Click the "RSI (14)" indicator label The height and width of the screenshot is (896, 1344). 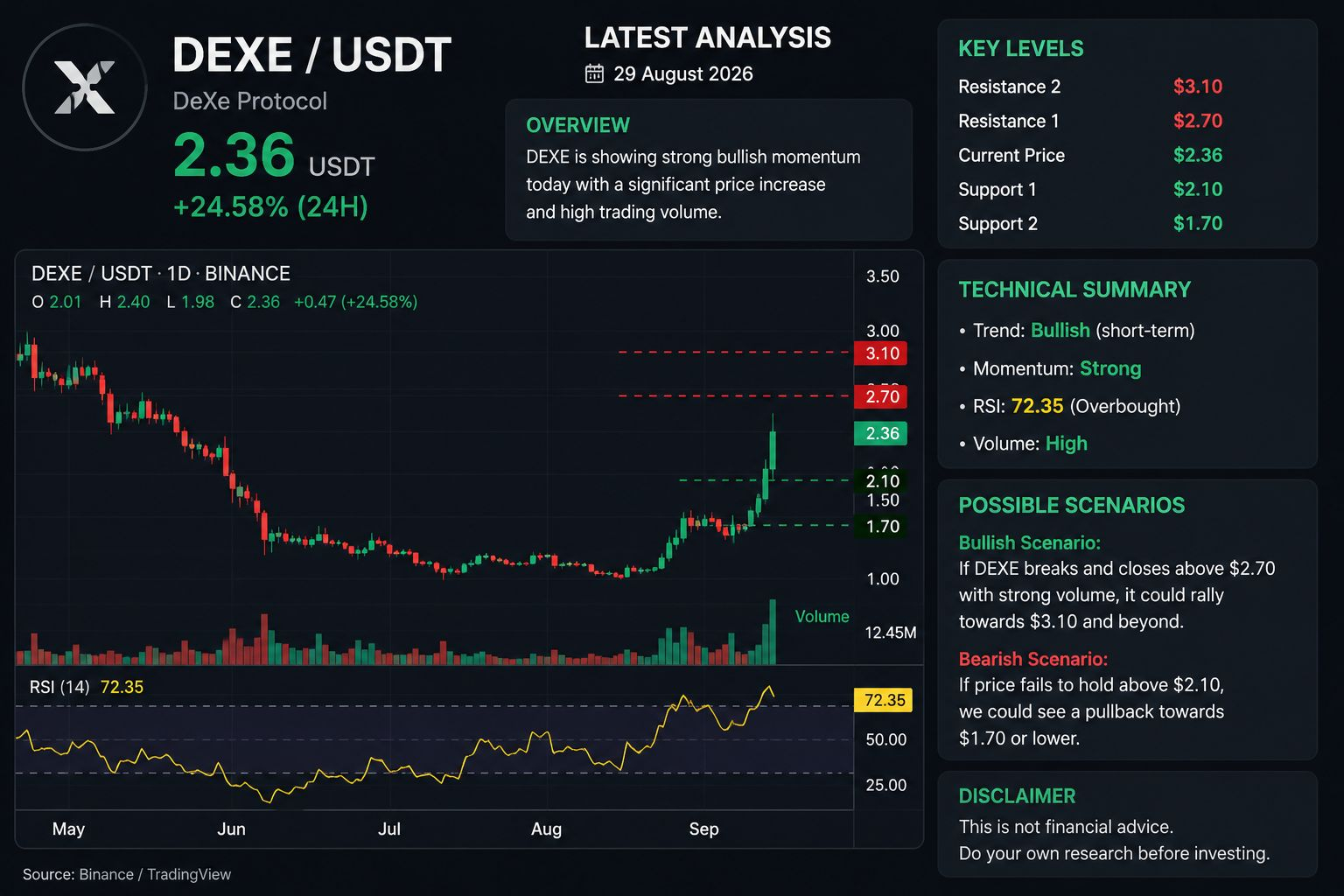[59, 687]
